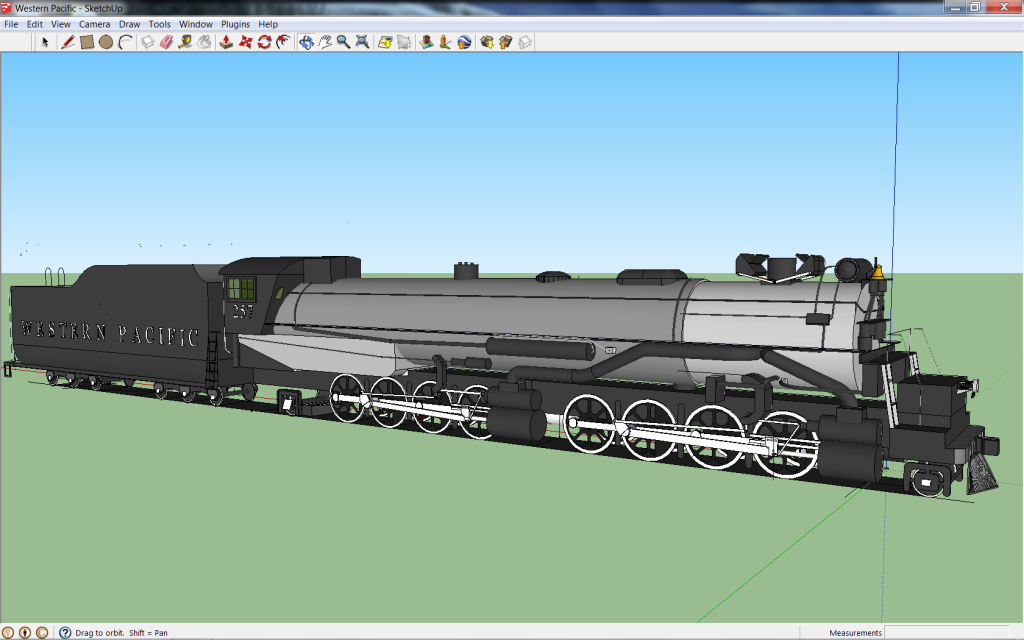Select the Pan hand tool
This screenshot has width=1024, height=640.
click(x=325, y=42)
